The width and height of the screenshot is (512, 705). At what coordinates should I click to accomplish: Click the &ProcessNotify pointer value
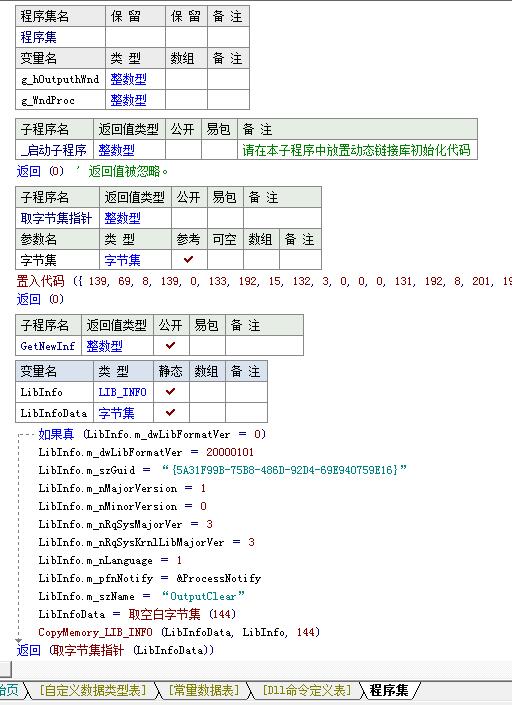coord(218,578)
